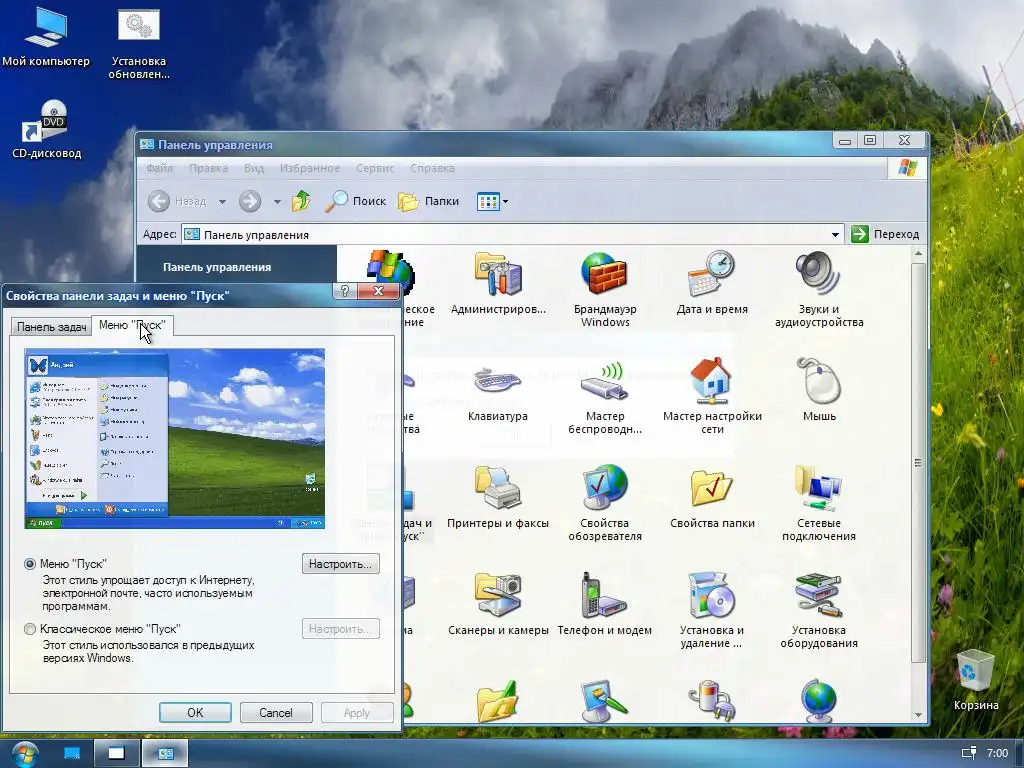Open Звуки и аудиоустройства icon
This screenshot has width=1024, height=768.
click(x=819, y=289)
